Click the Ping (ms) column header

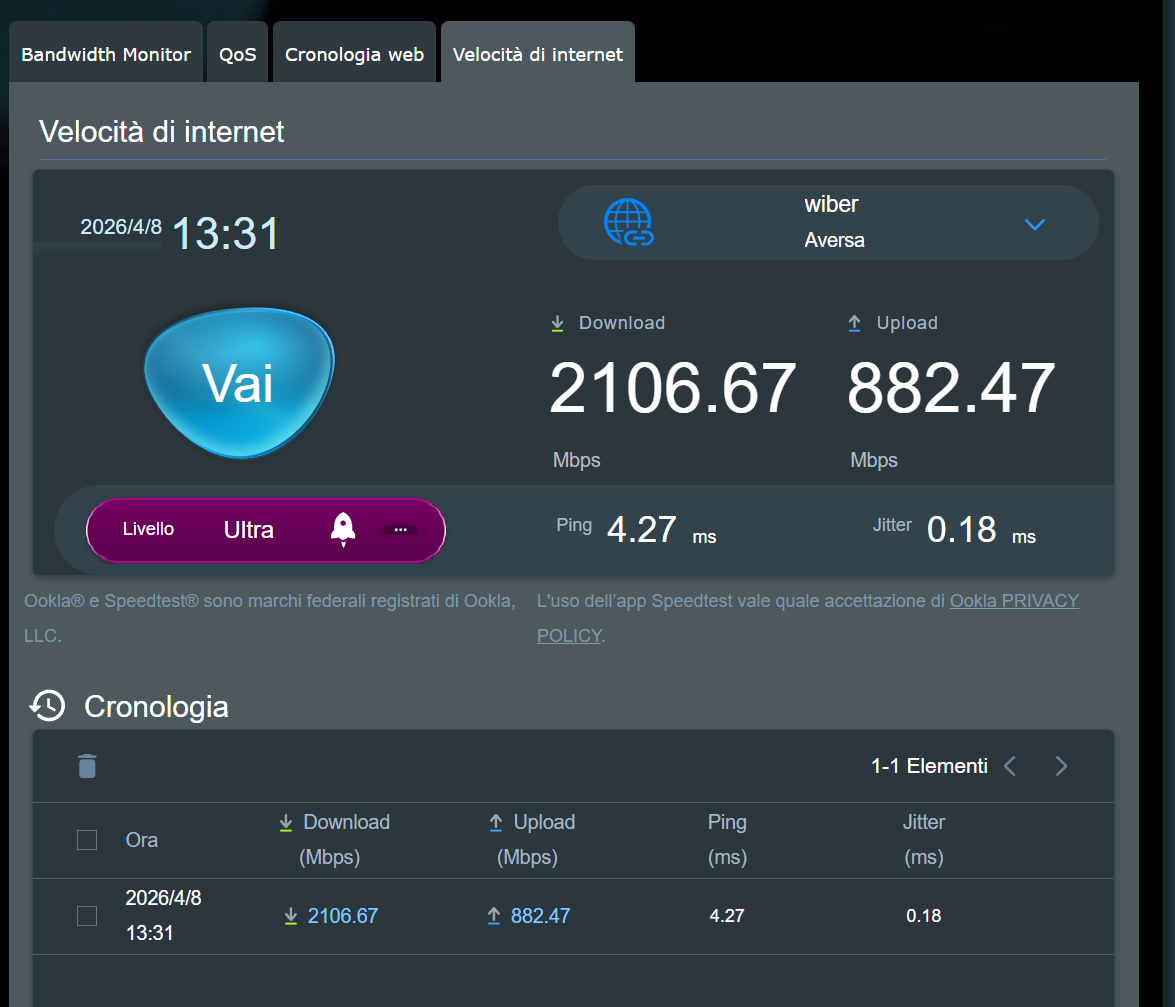[x=727, y=839]
